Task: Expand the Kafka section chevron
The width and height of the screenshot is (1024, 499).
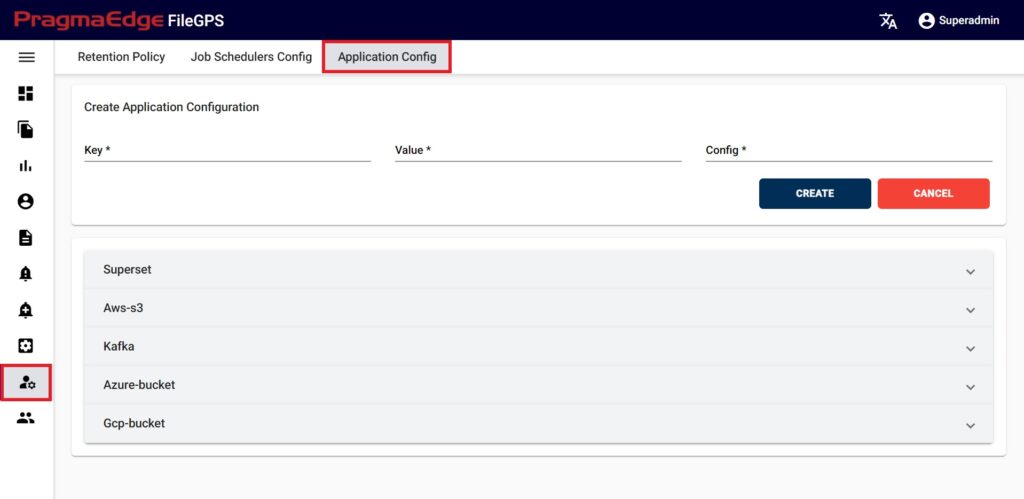Action: (x=970, y=349)
